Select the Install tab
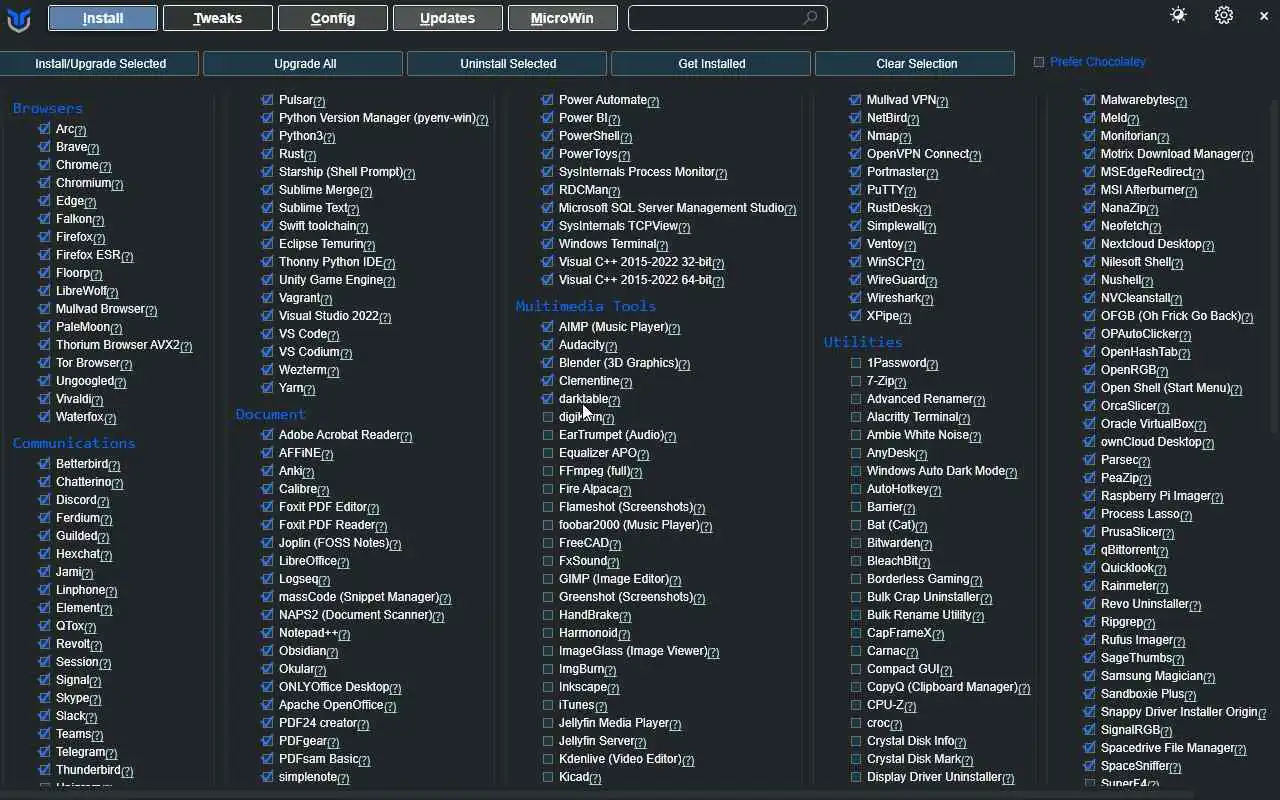Screen dimensions: 1280x800 click(x=103, y=18)
